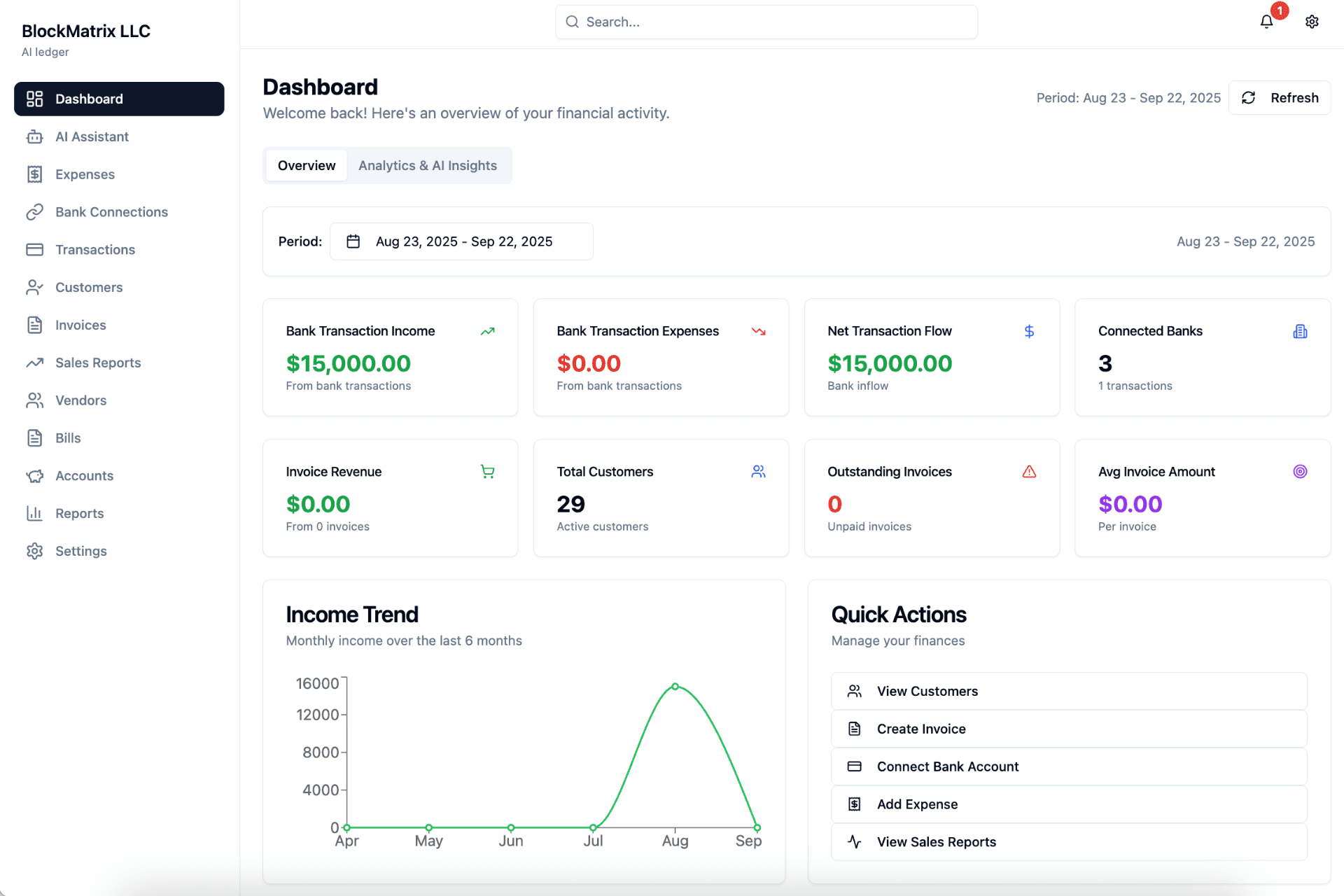This screenshot has height=896, width=1344.
Task: Open Settings using the gear icon
Action: (1312, 22)
